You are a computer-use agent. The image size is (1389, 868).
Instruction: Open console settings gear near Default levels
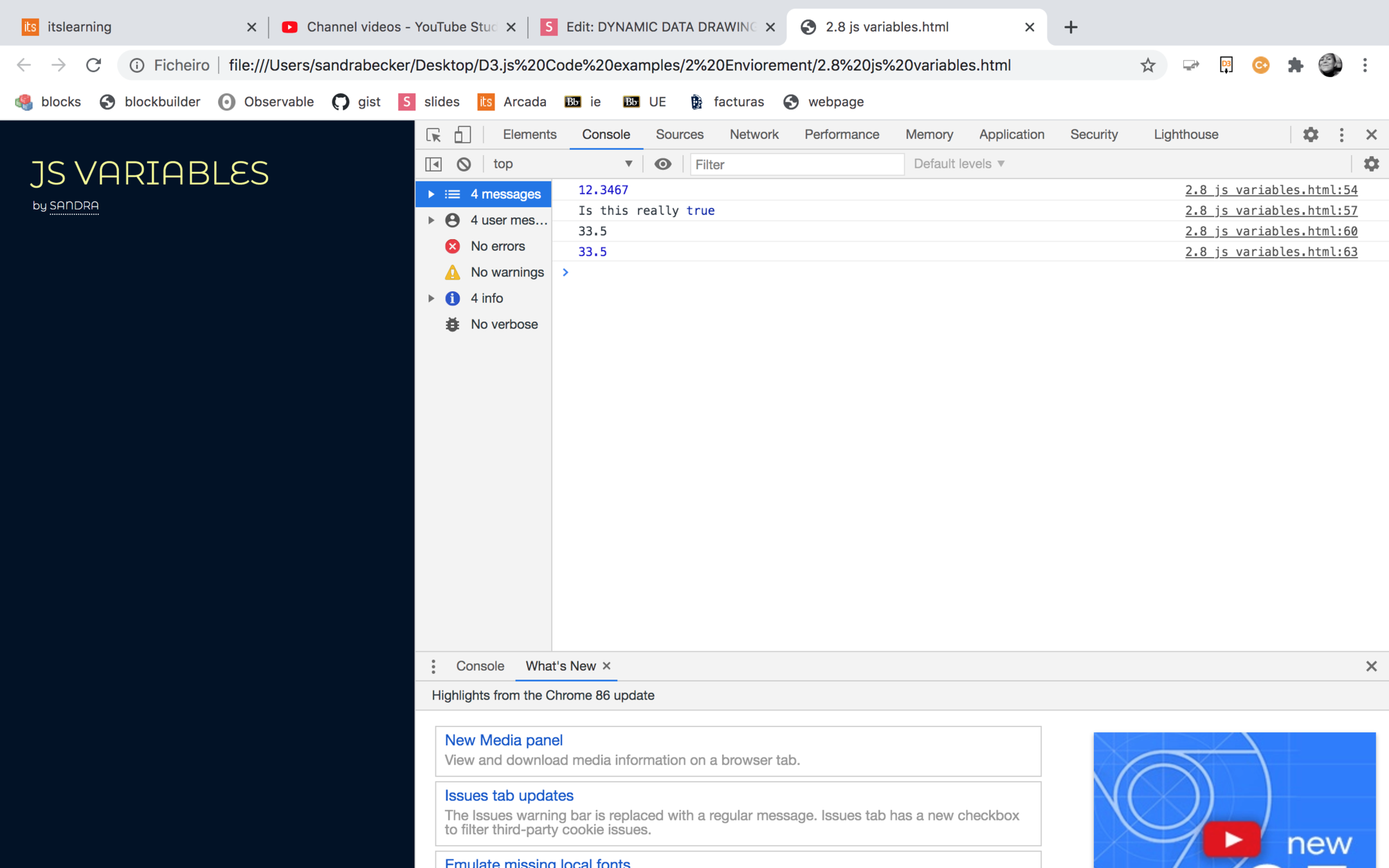click(x=1371, y=164)
